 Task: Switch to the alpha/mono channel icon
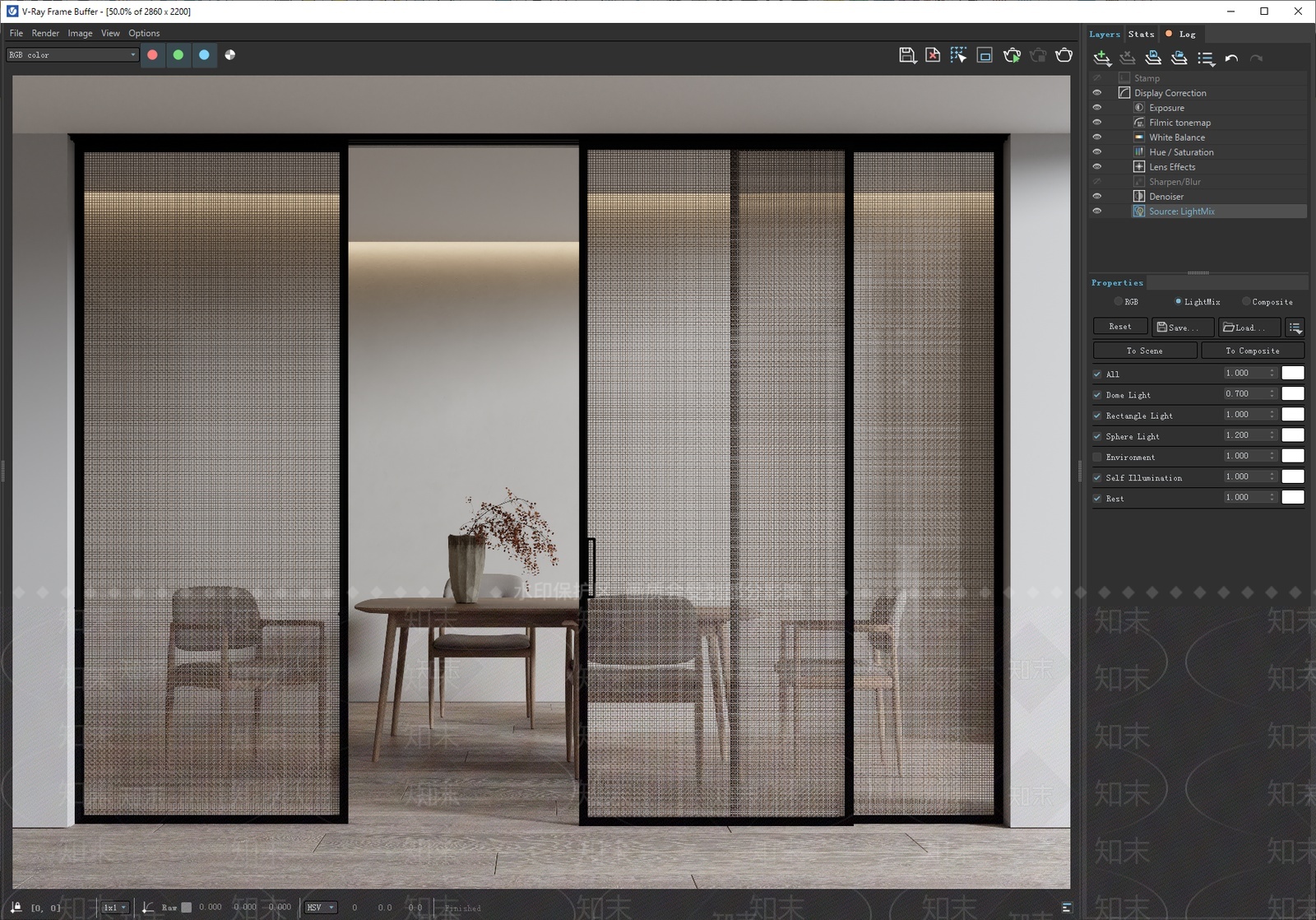(230, 55)
